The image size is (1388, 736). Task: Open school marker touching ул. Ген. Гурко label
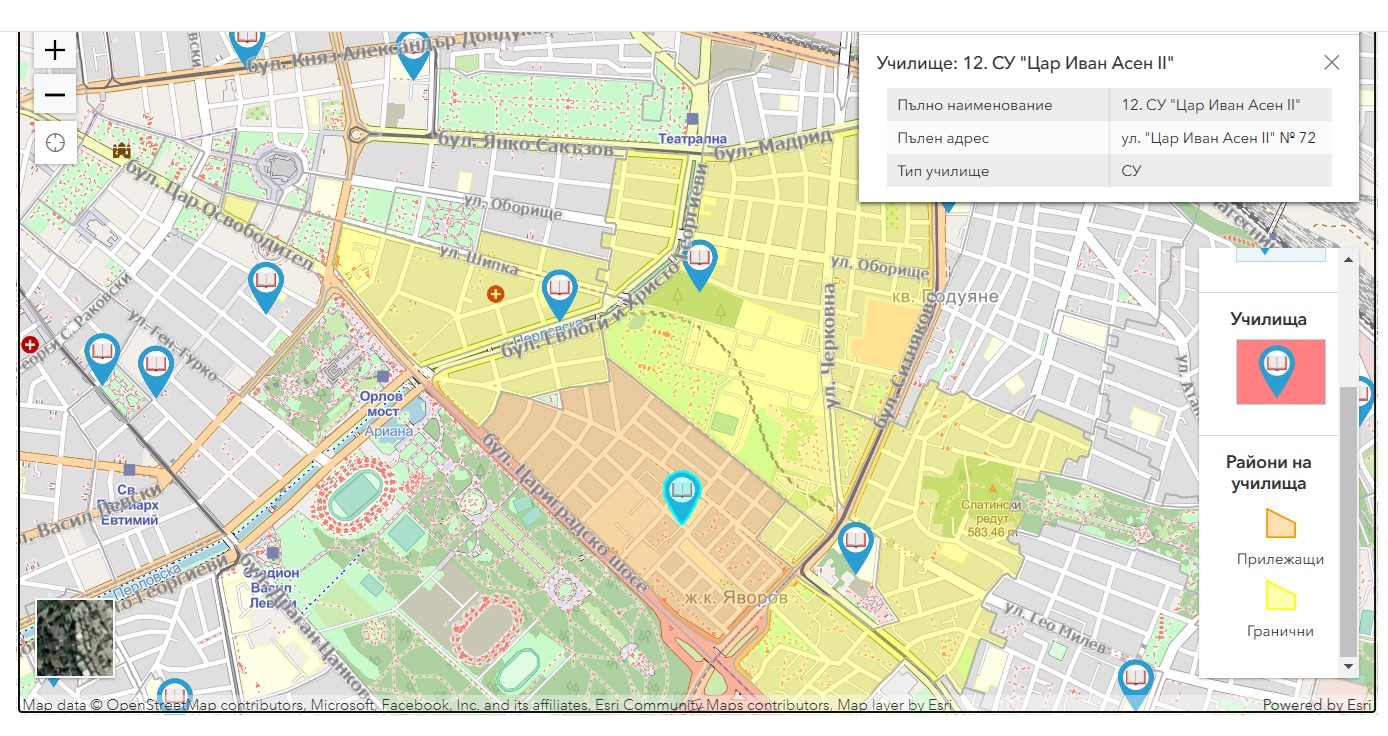click(155, 371)
